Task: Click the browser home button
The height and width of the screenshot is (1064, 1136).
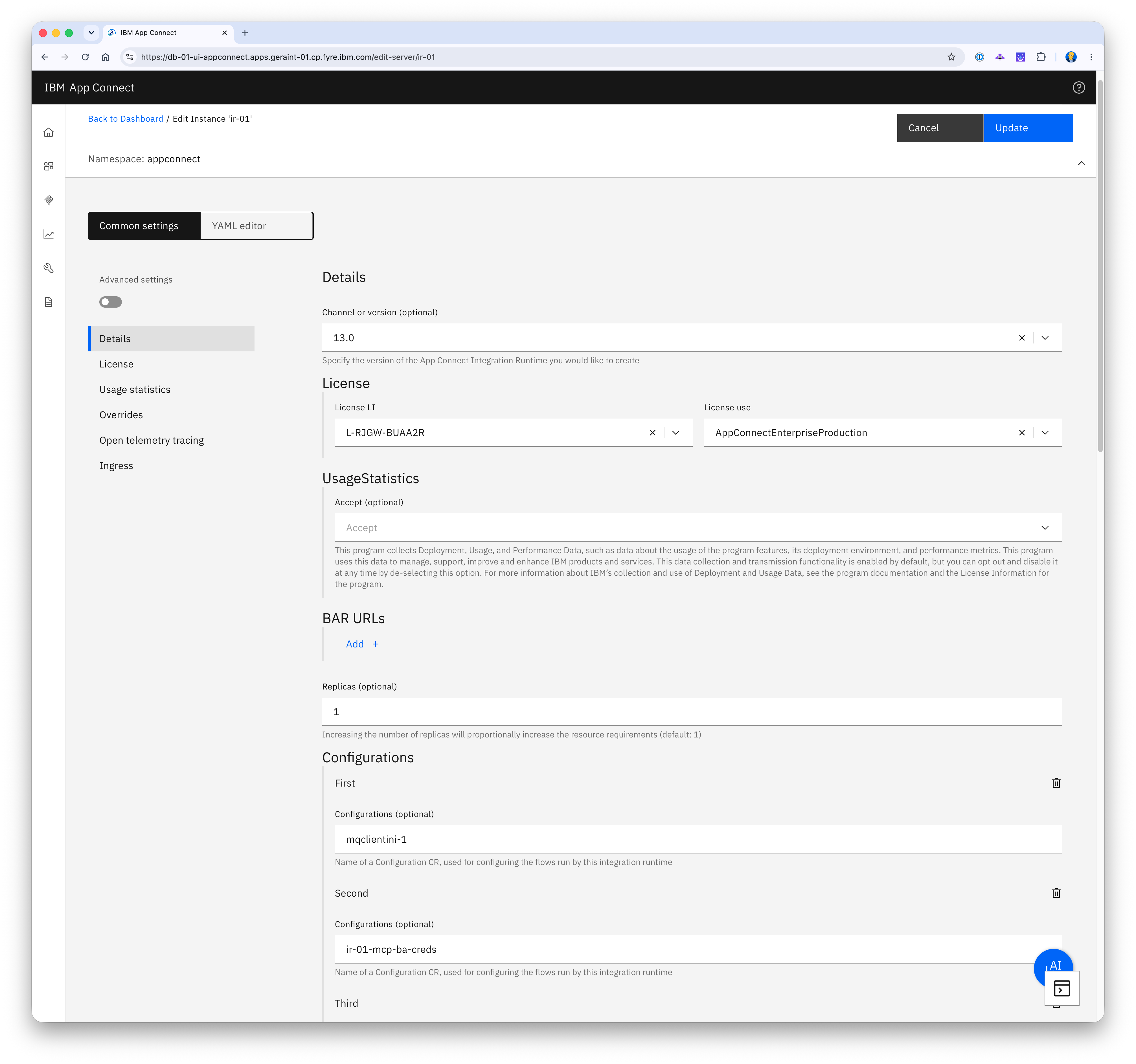Action: tap(105, 57)
